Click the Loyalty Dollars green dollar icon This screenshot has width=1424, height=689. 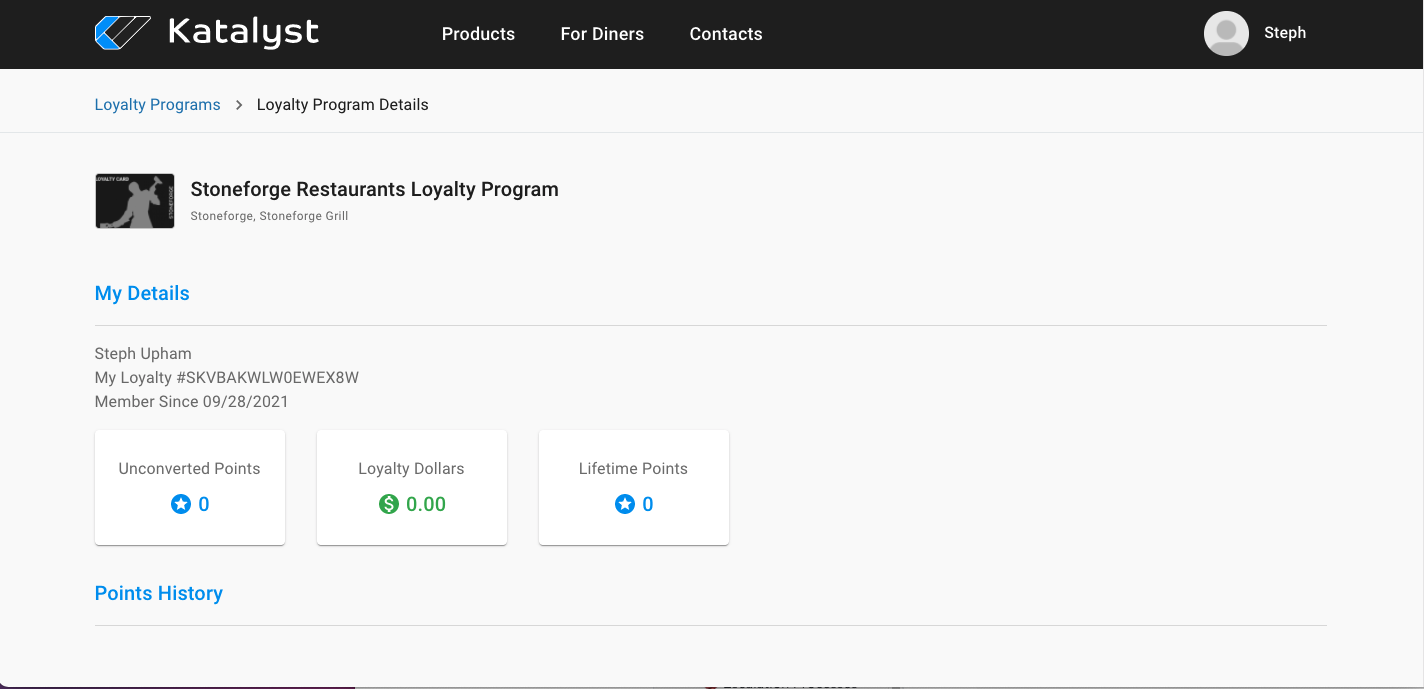(389, 505)
